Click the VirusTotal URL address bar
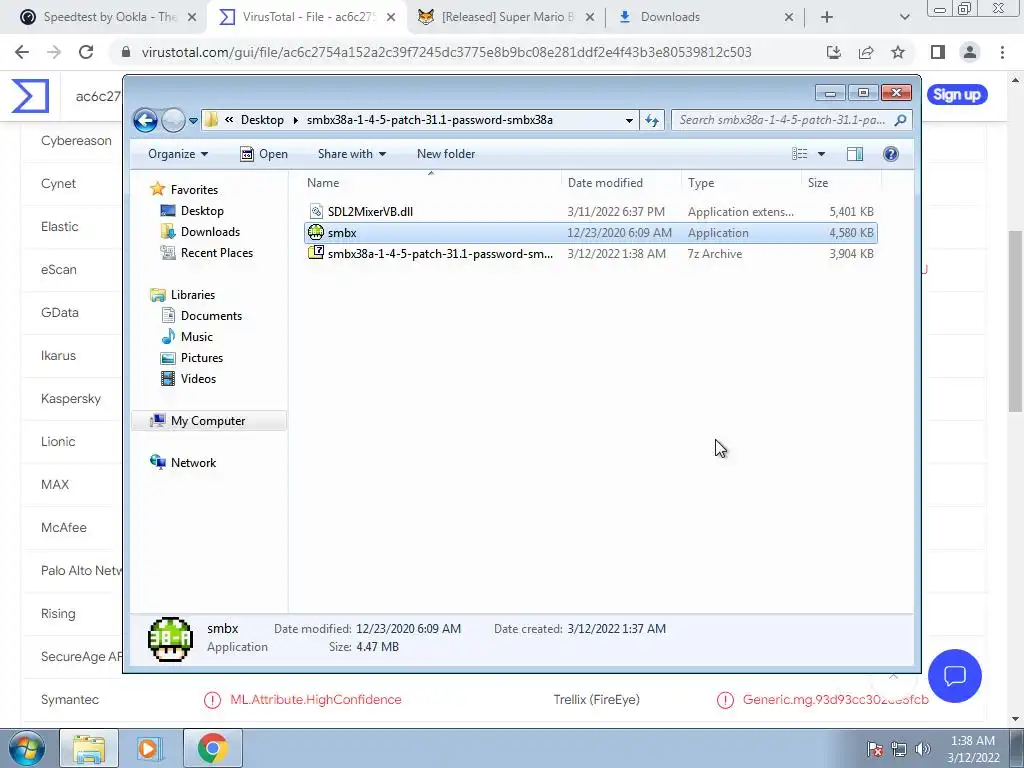This screenshot has width=1024, height=768. pyautogui.click(x=447, y=52)
